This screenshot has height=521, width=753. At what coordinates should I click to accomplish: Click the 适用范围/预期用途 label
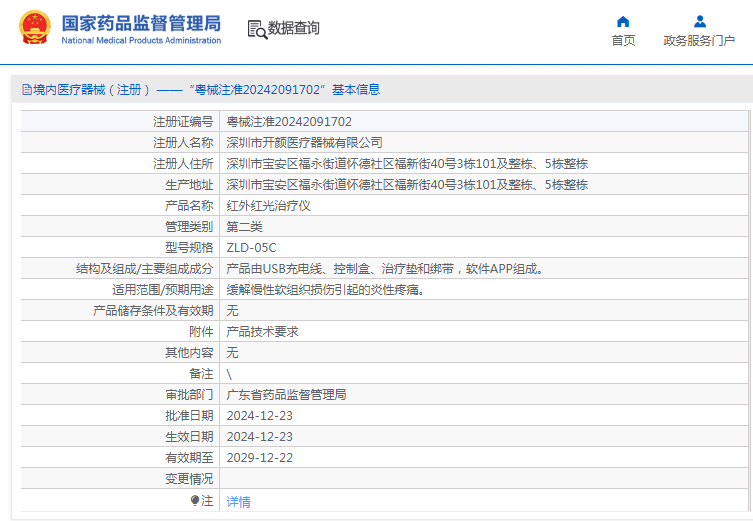click(x=163, y=290)
